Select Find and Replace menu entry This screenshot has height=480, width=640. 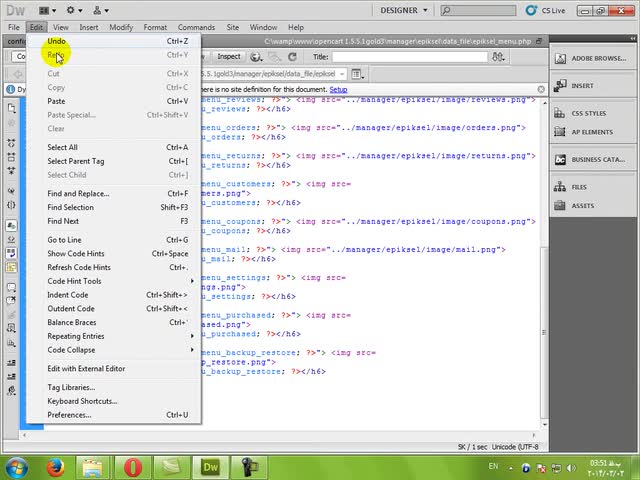(78, 193)
